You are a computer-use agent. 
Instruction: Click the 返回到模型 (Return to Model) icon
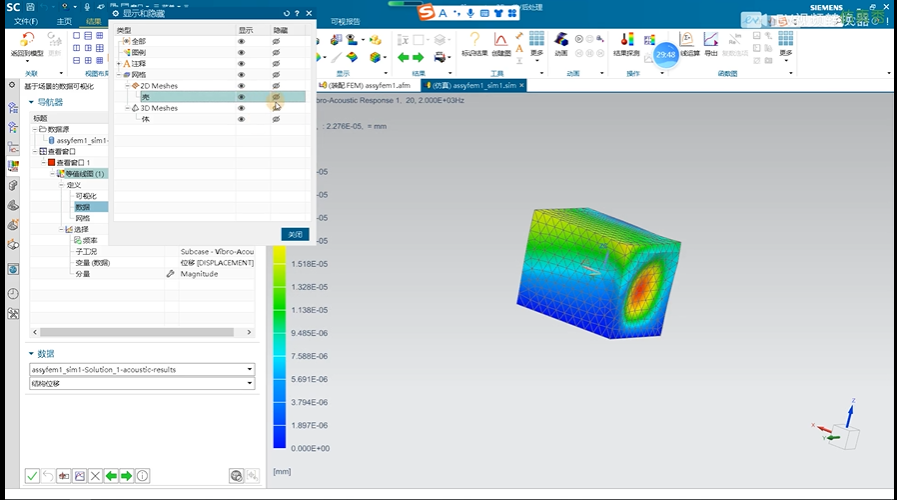coord(30,44)
